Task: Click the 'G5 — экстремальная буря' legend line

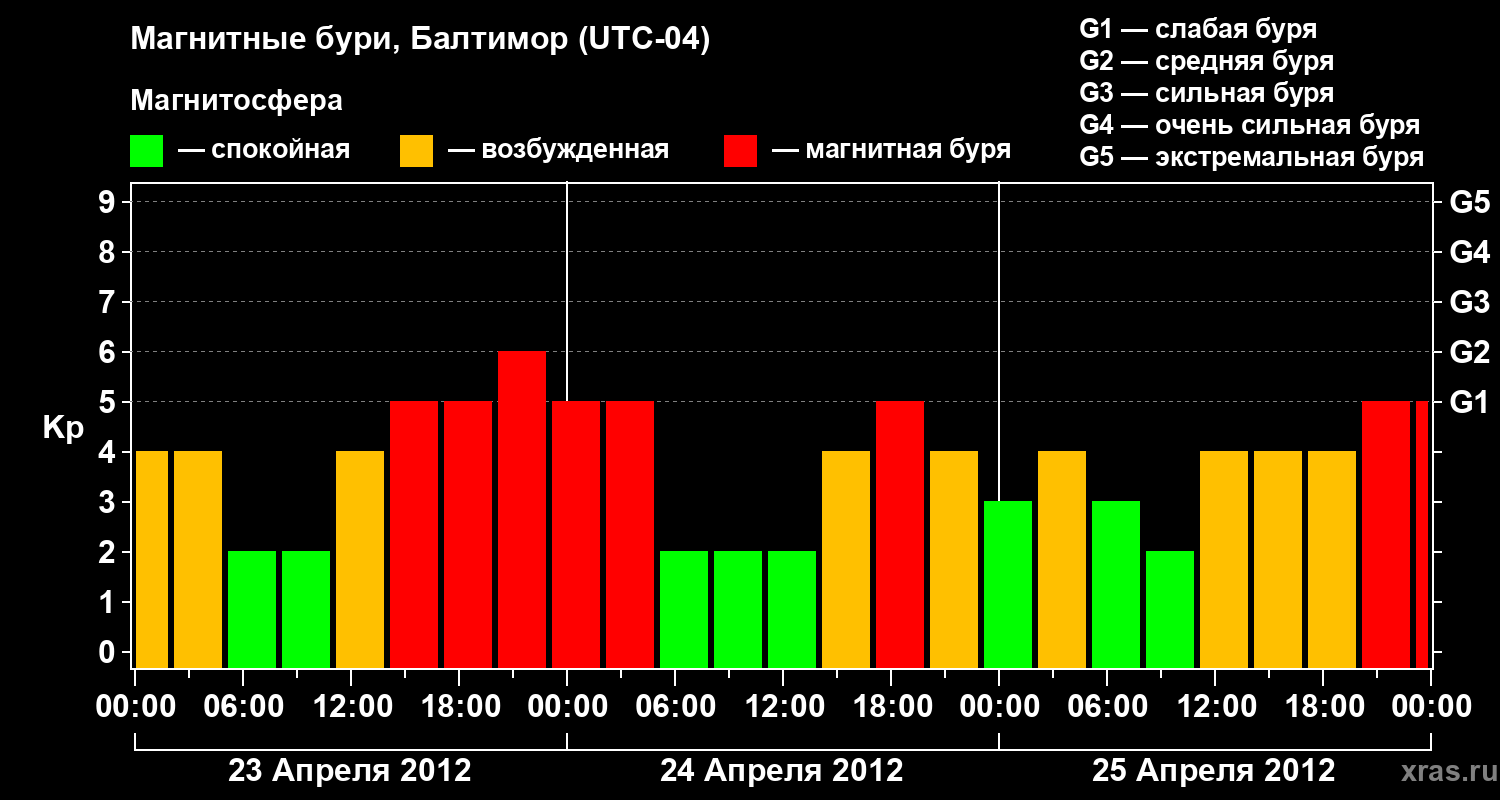Action: coord(1252,158)
